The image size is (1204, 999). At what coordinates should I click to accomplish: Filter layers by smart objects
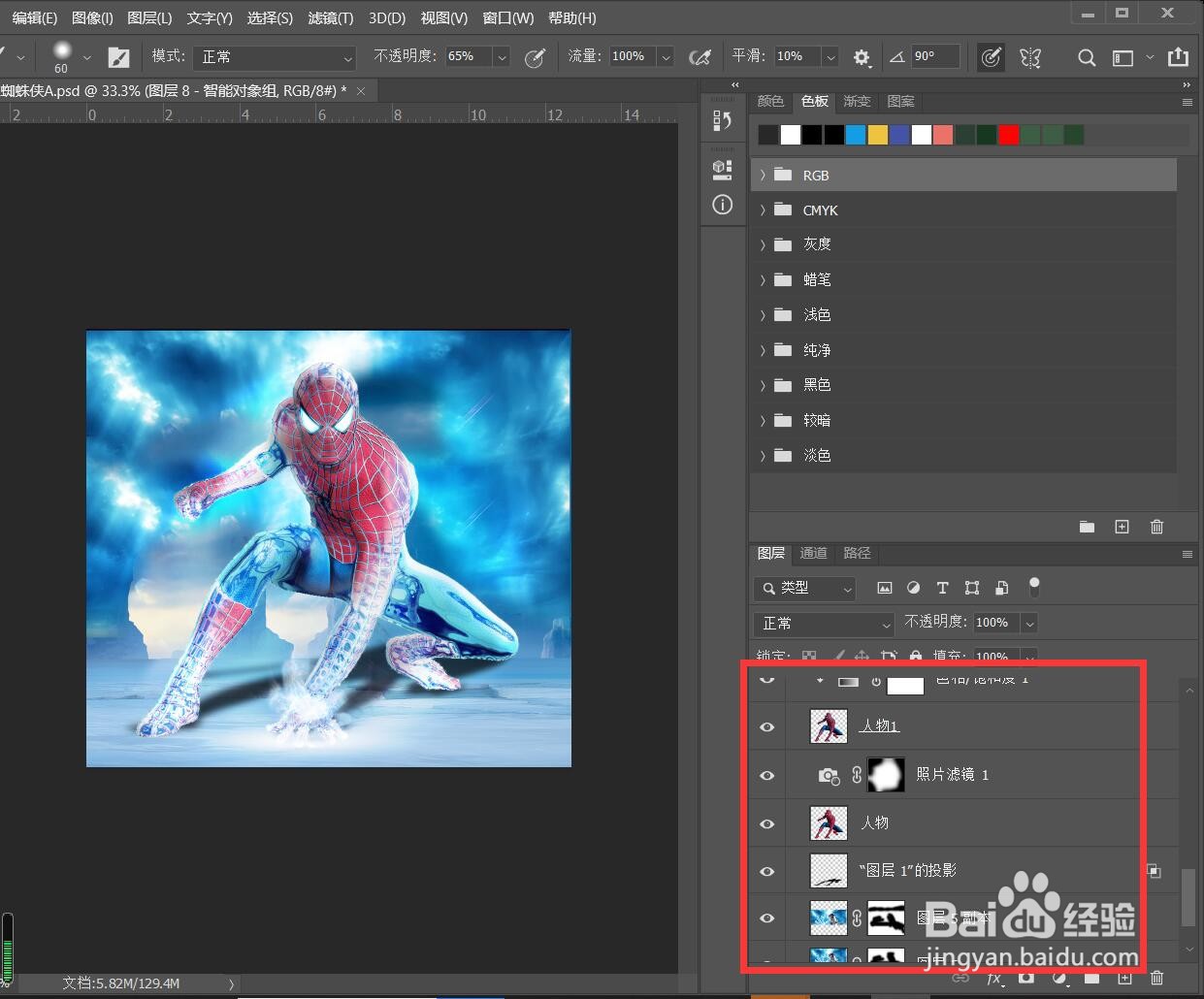coord(1002,588)
